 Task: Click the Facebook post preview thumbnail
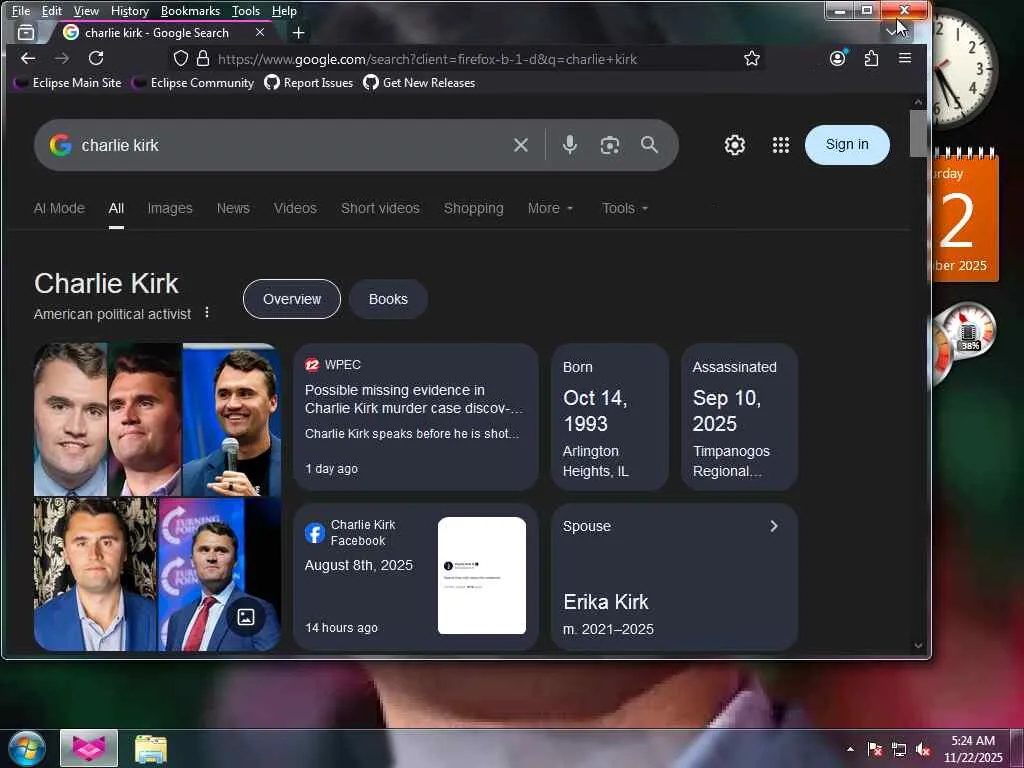(482, 575)
